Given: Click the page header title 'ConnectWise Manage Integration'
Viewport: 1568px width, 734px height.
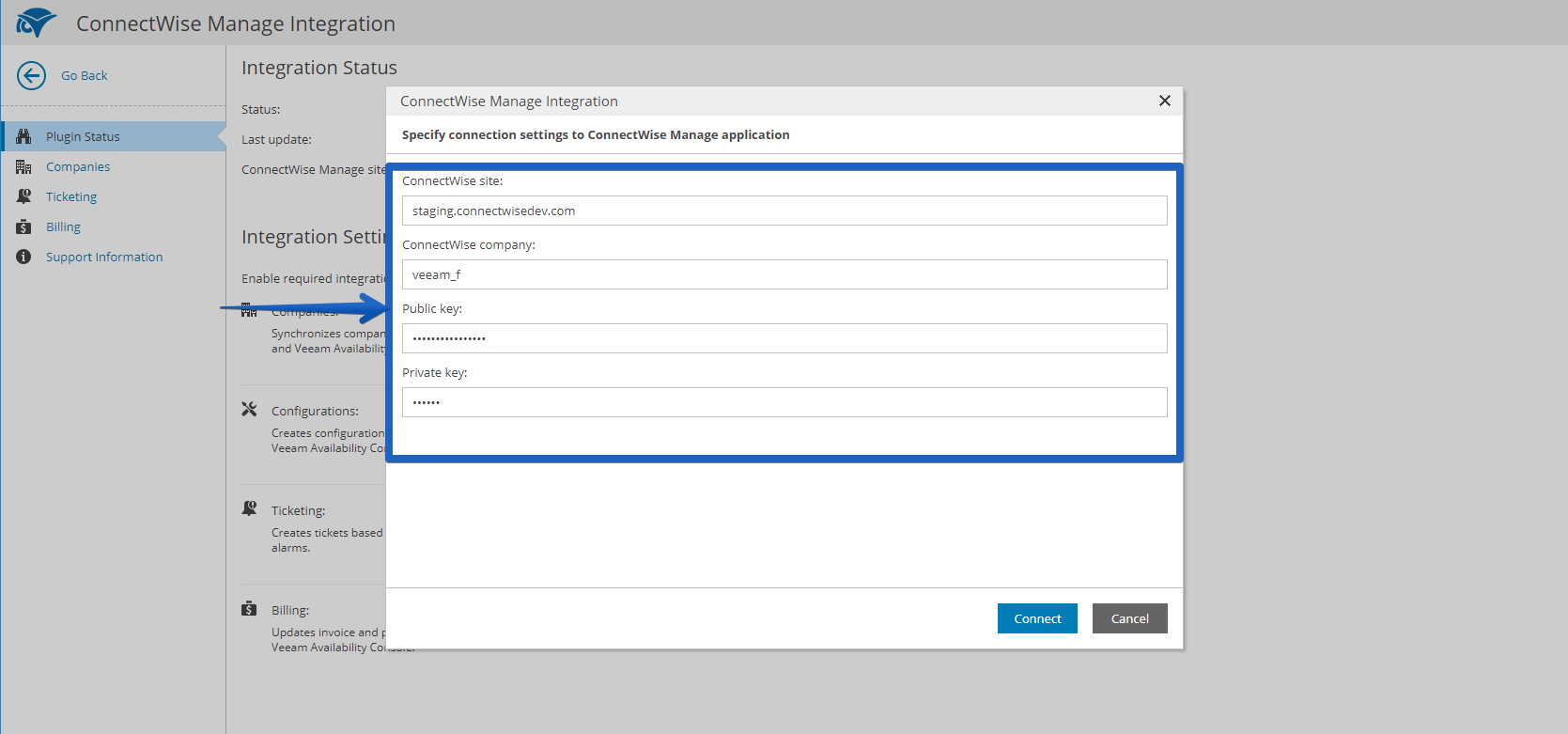Looking at the screenshot, I should (x=236, y=23).
